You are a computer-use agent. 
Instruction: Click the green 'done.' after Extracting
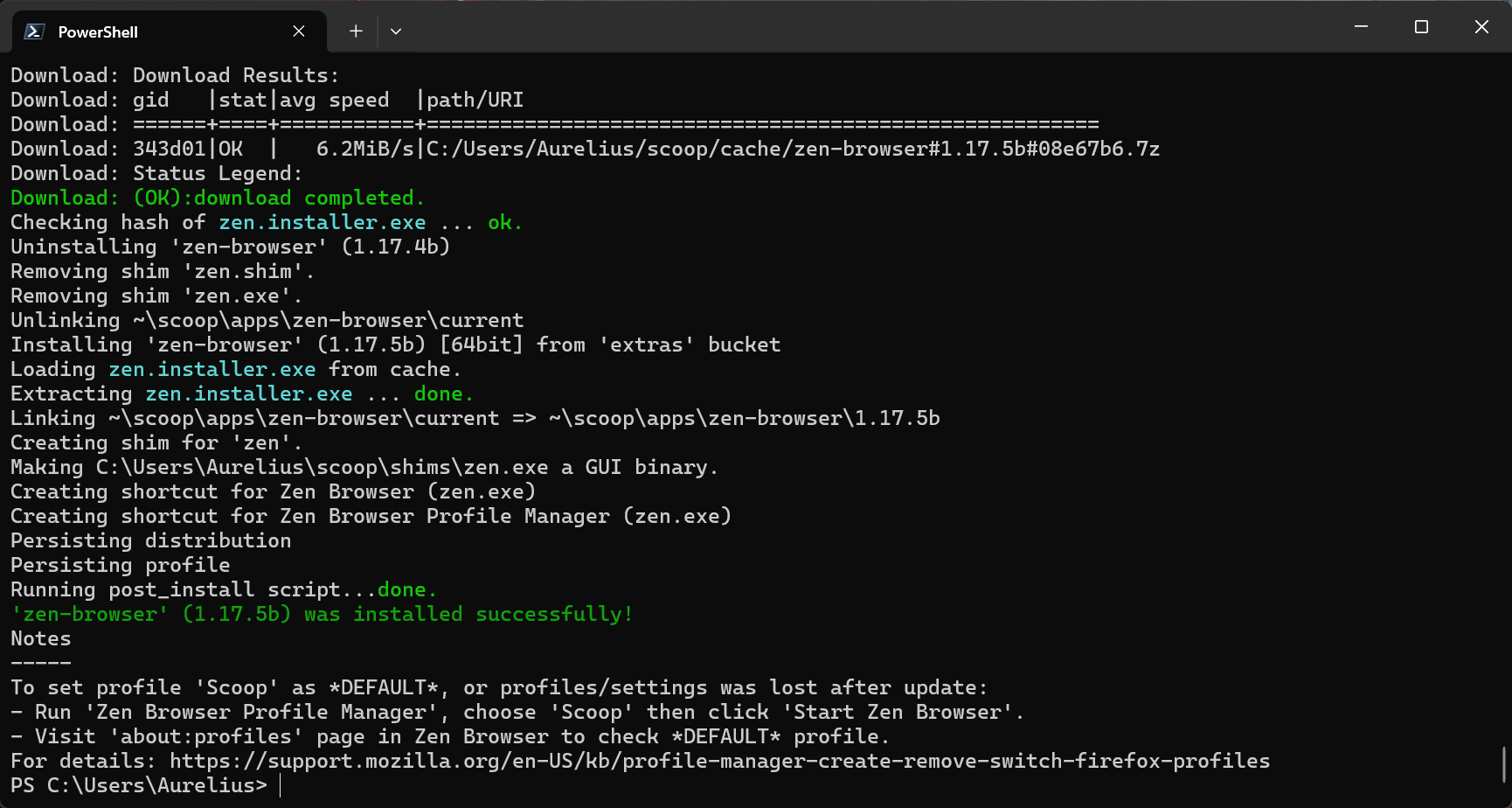(x=443, y=394)
